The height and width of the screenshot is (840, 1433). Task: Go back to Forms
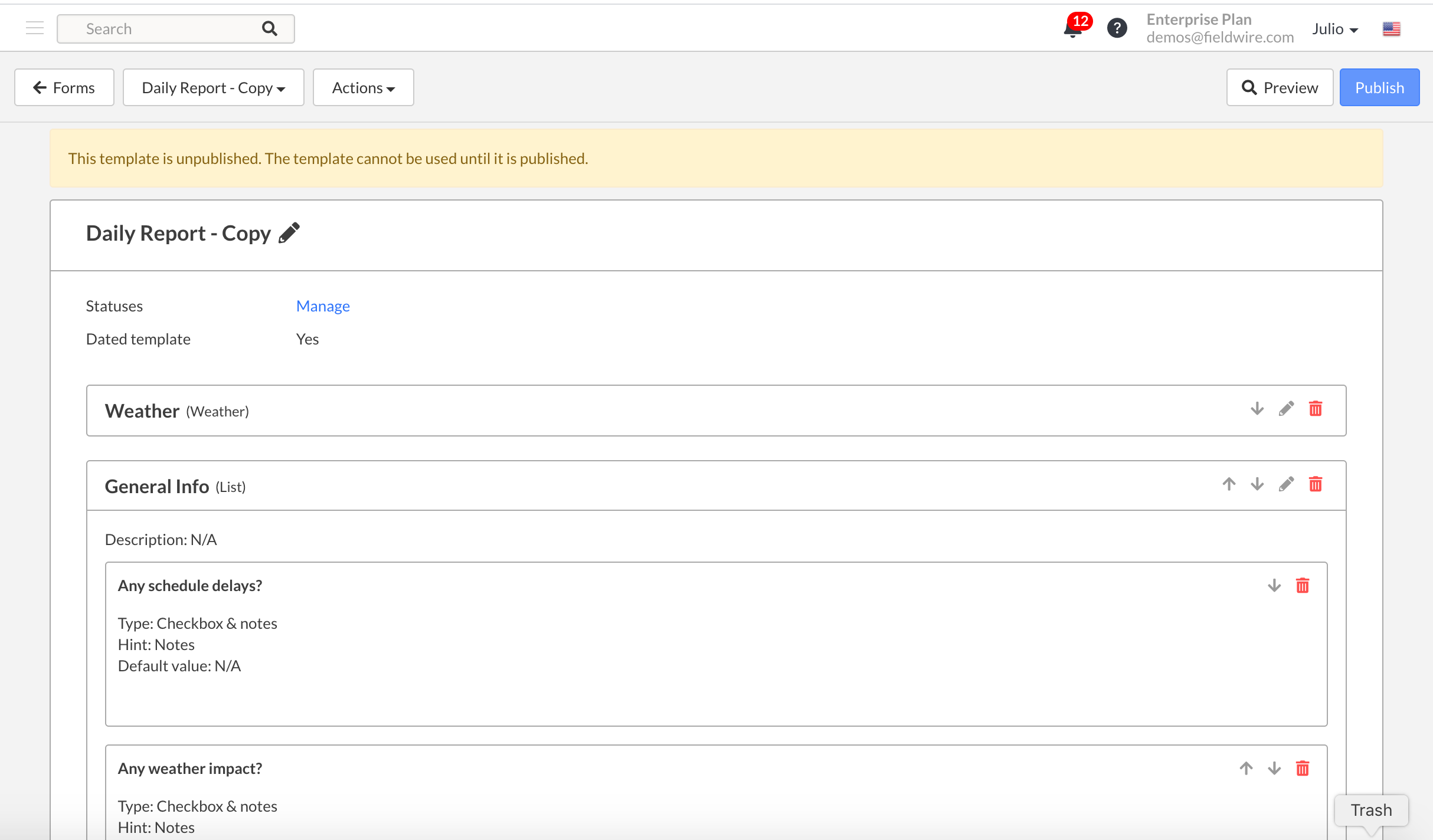[64, 87]
